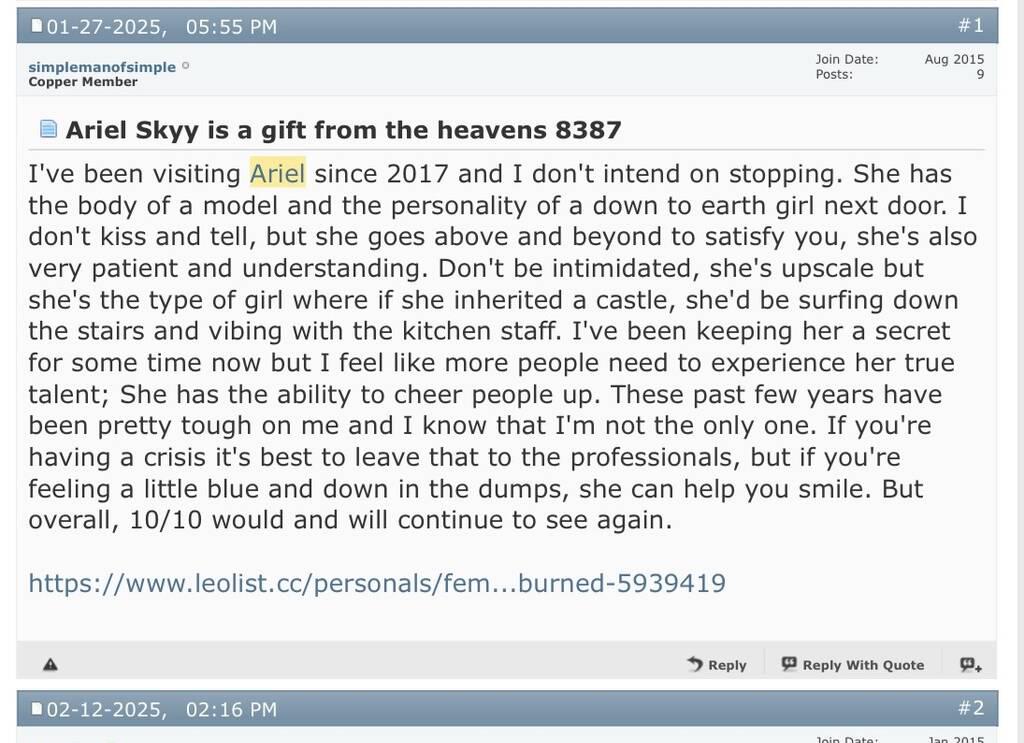Open the simplemanofsimple user profile
Screen dimensions: 1024x743
(x=101, y=67)
